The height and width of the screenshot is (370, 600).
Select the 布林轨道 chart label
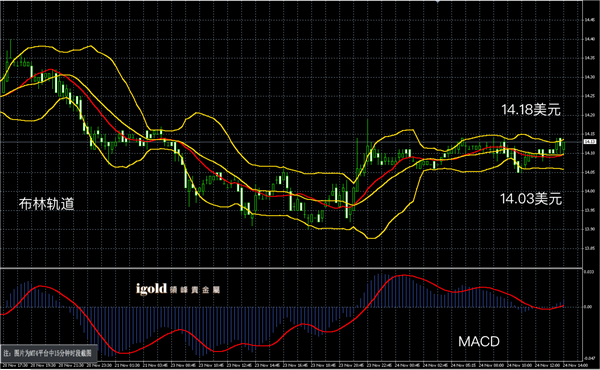click(x=46, y=204)
